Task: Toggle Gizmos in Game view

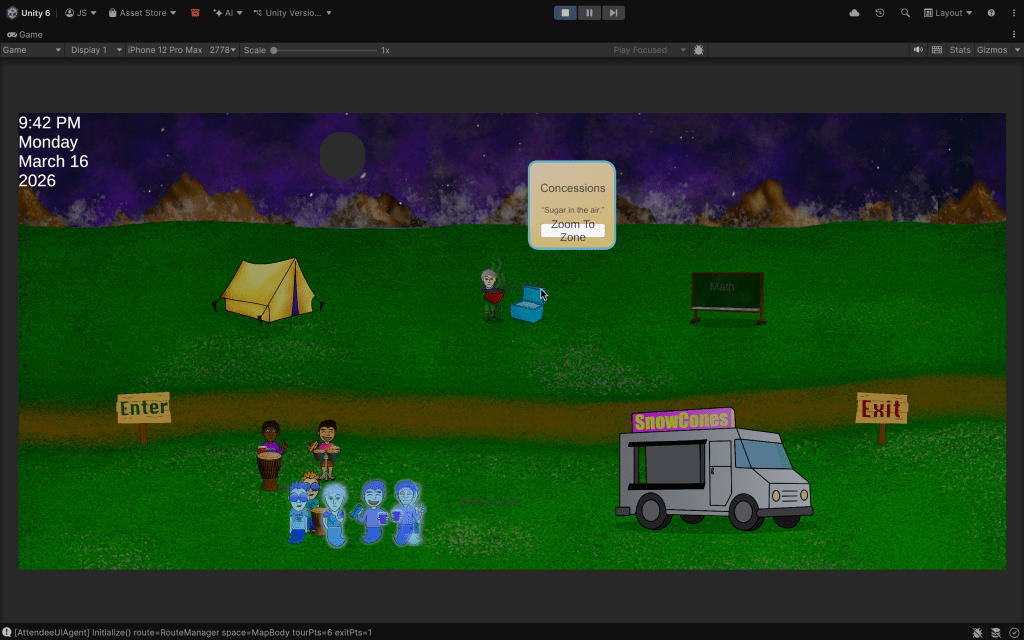Action: click(x=992, y=50)
